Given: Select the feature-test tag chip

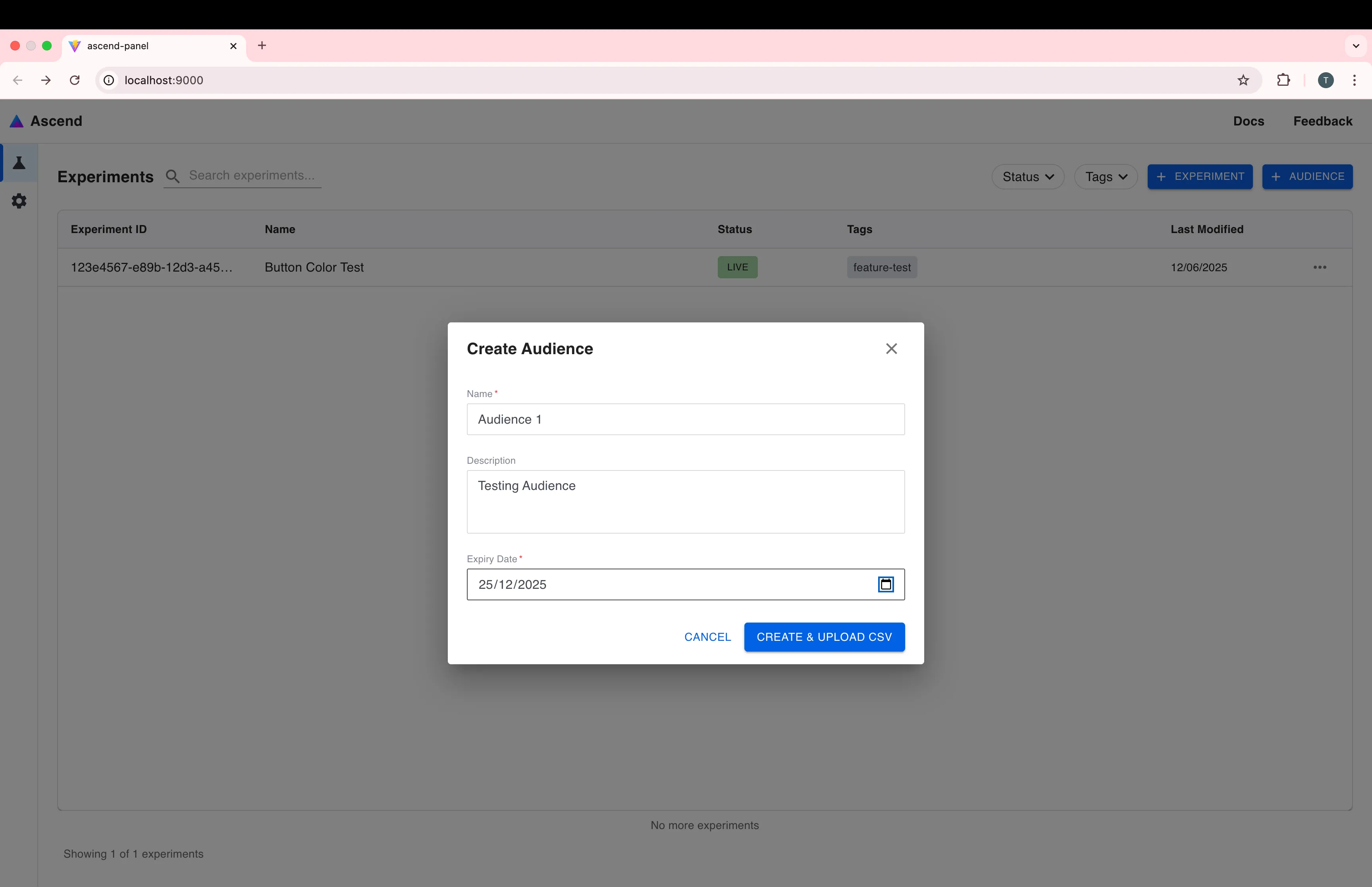Looking at the screenshot, I should tap(882, 267).
